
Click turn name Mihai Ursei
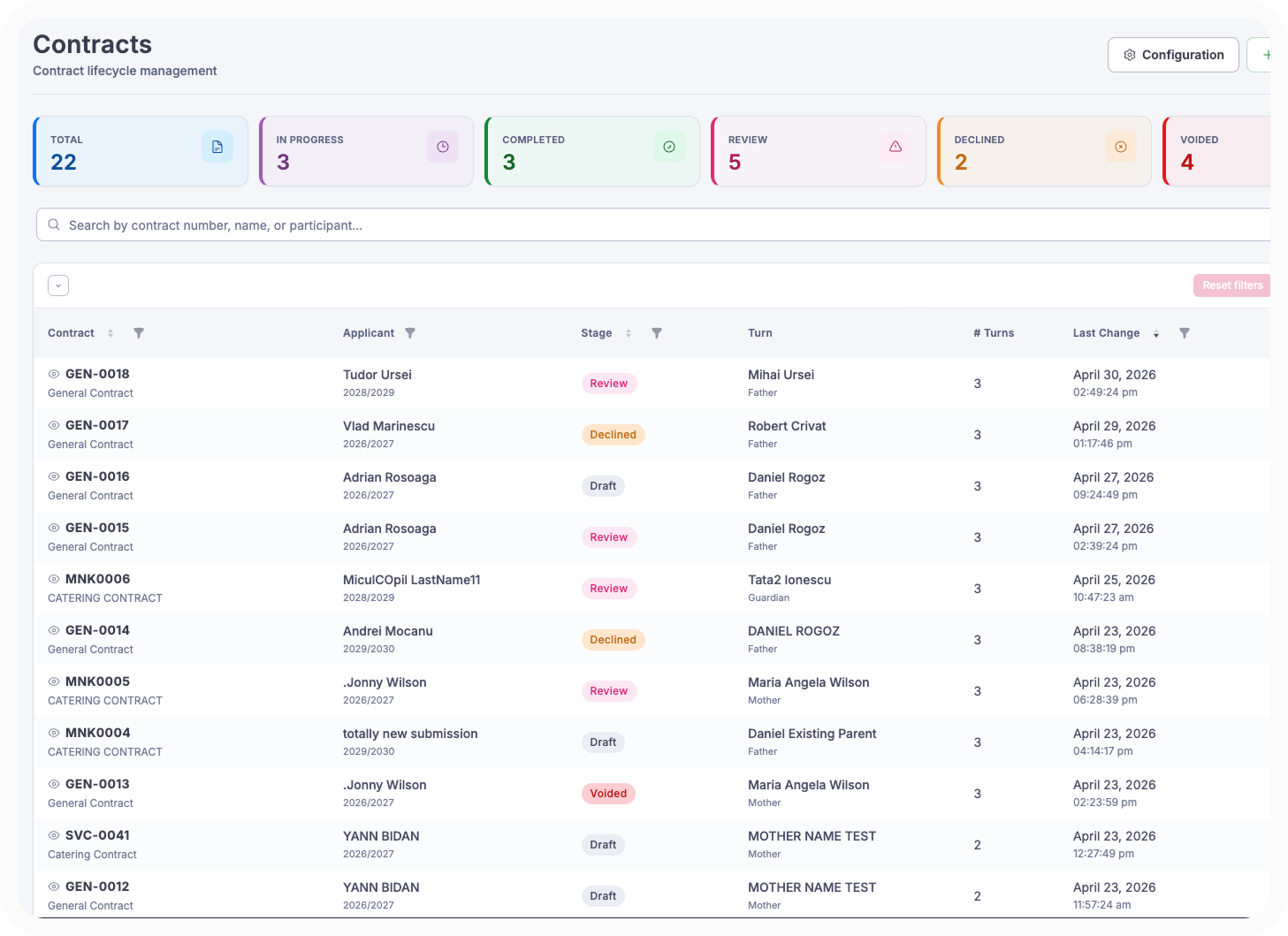coord(781,375)
